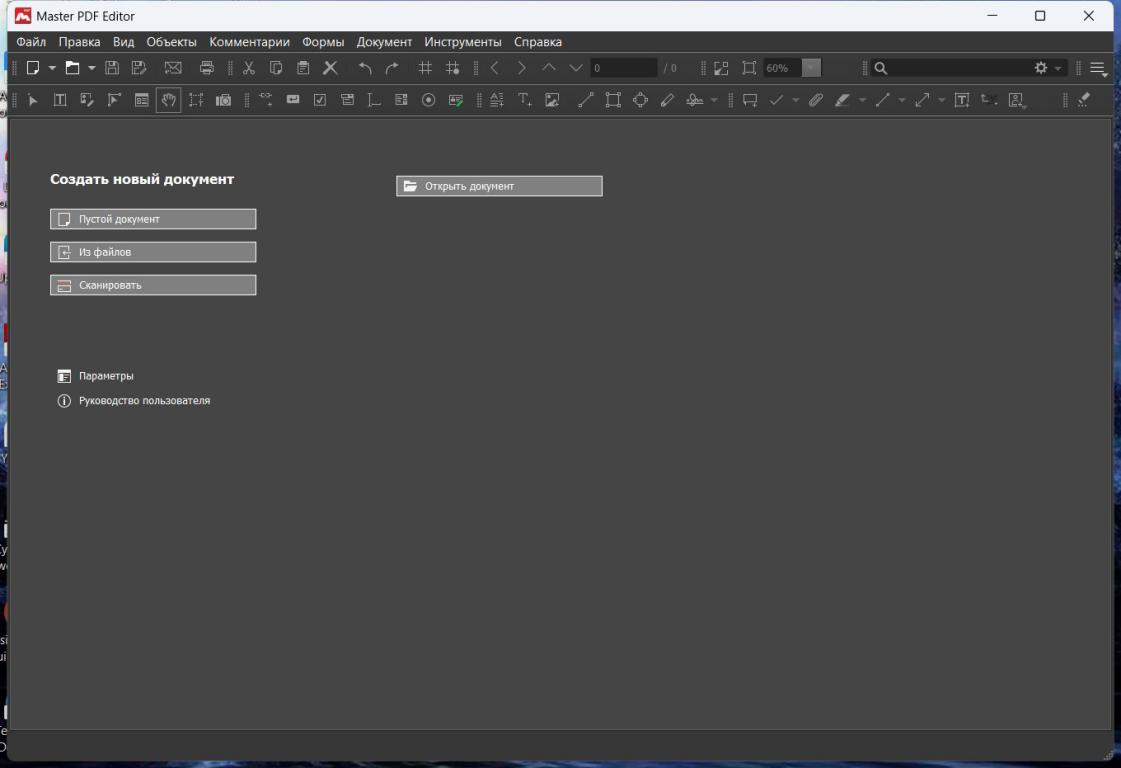The width and height of the screenshot is (1121, 768).
Task: Click the Открыть документ button
Action: pyautogui.click(x=499, y=186)
